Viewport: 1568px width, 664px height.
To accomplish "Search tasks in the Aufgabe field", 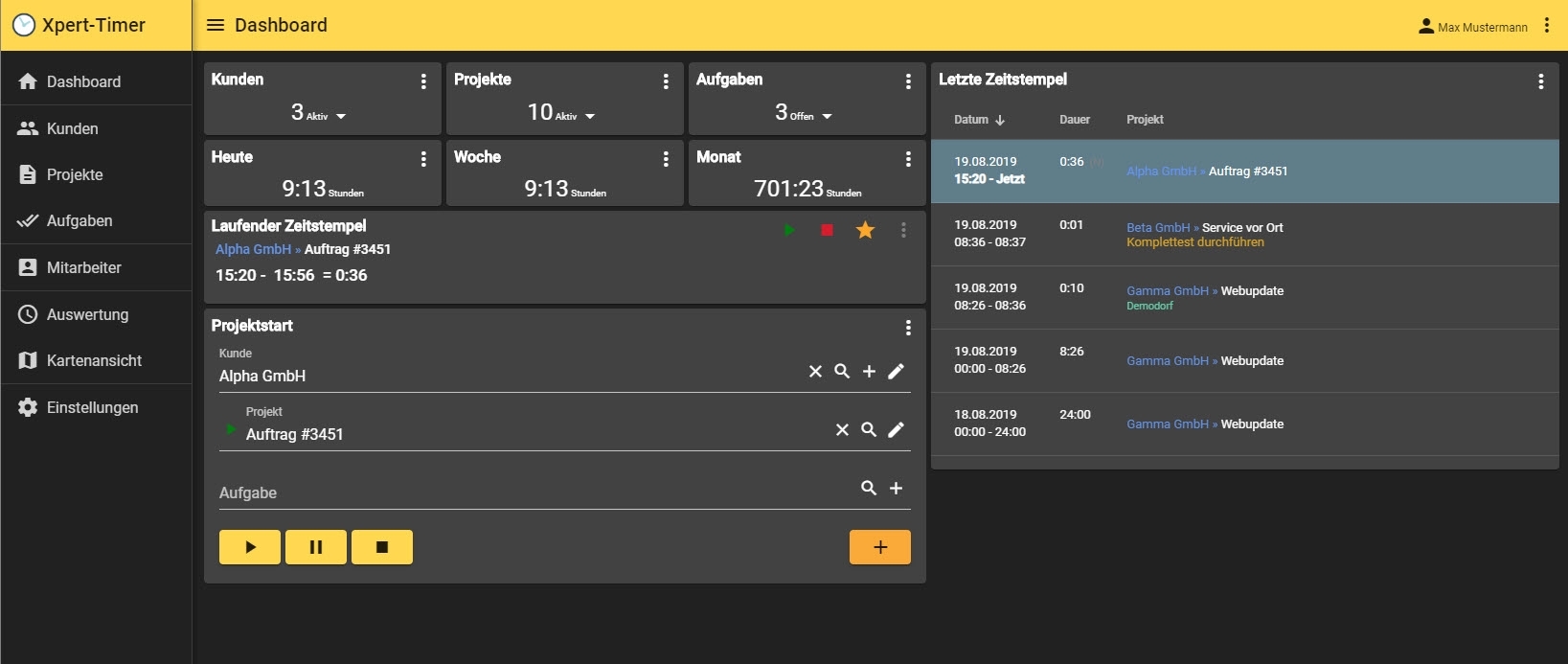I will click(869, 488).
